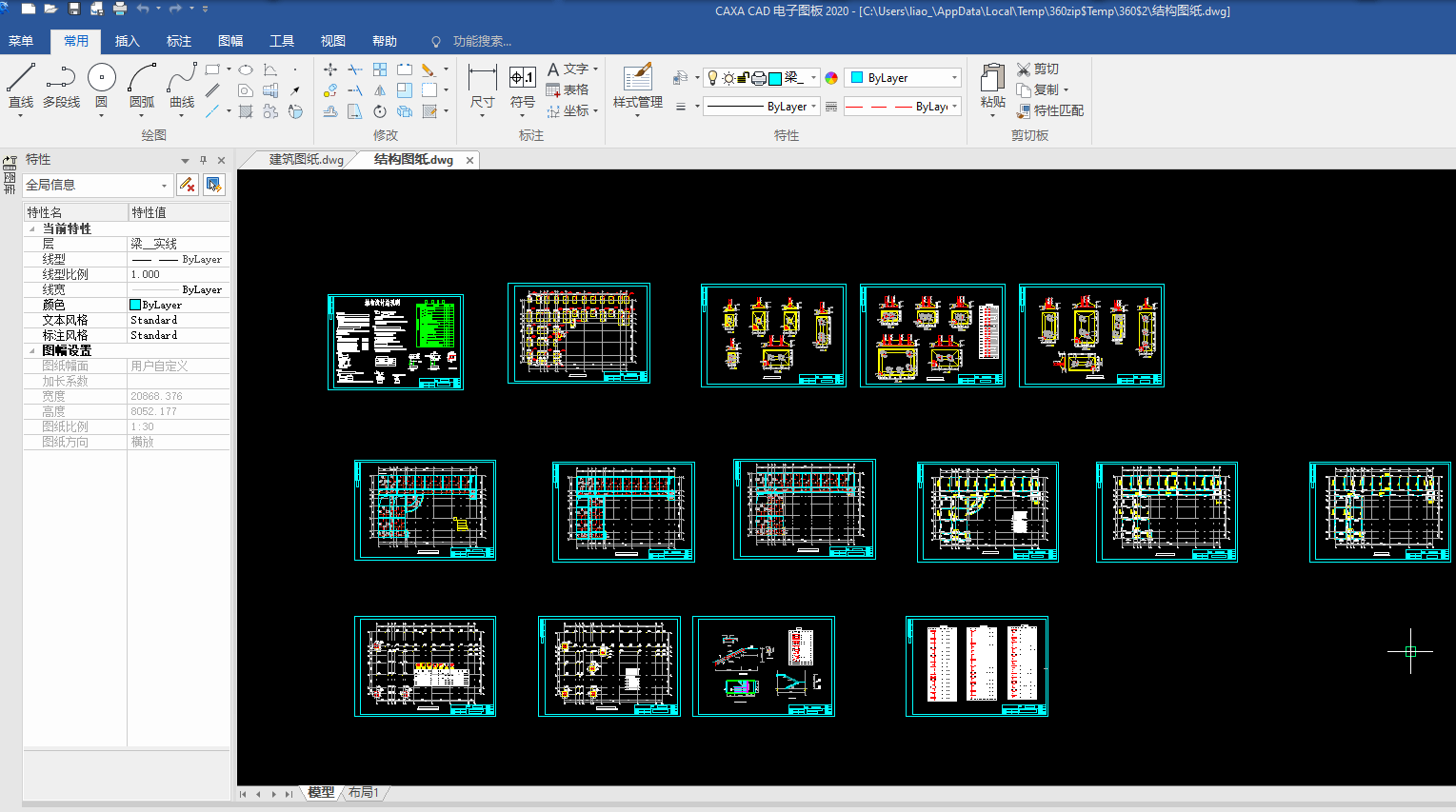The width and height of the screenshot is (1456, 812).
Task: Open the 梁_ layer dropdown list
Action: tap(813, 78)
